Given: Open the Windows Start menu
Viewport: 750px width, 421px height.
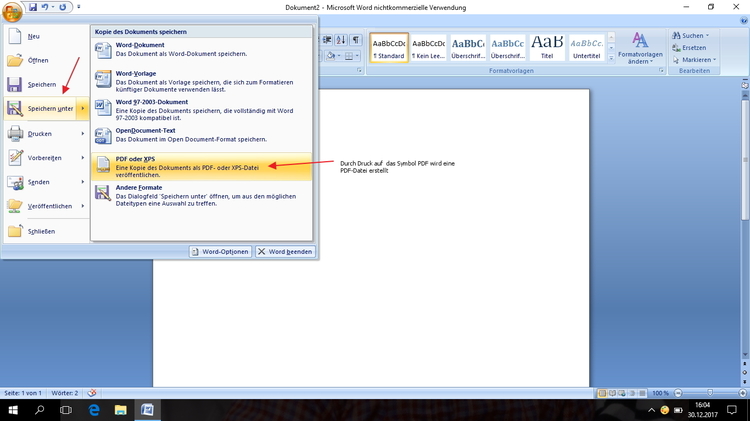Looking at the screenshot, I should 13,410.
